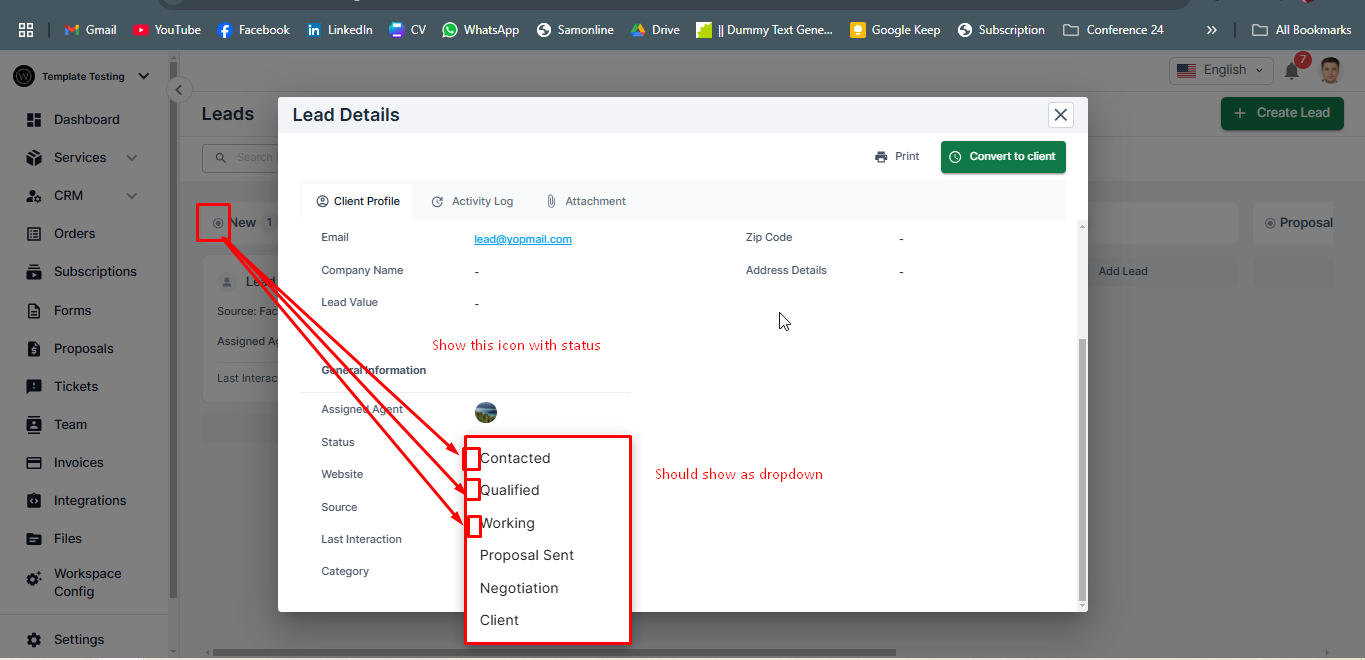1365x660 pixels.
Task: Open Settings in the sidebar
Action: point(65,639)
